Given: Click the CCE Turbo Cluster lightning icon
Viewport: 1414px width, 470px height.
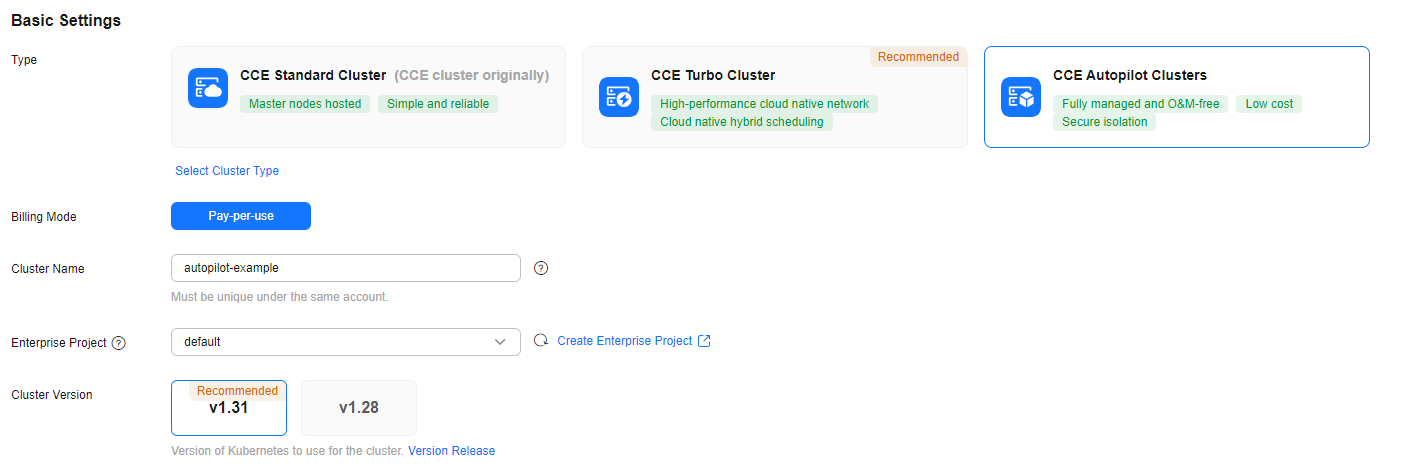Looking at the screenshot, I should [619, 97].
